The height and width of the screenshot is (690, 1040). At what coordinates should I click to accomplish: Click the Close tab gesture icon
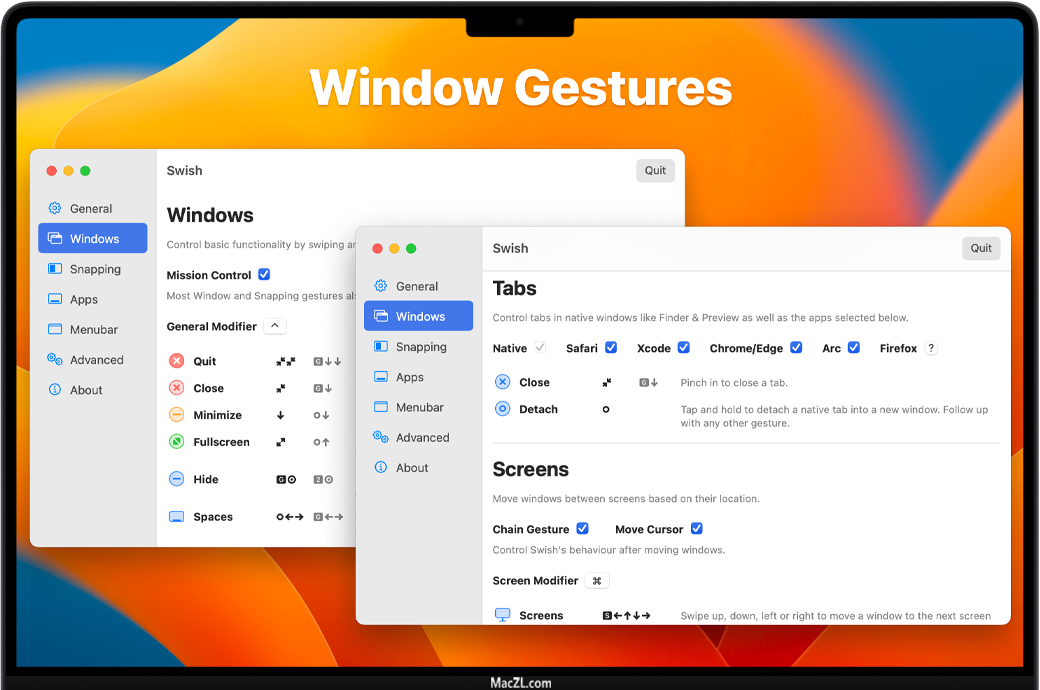point(502,382)
